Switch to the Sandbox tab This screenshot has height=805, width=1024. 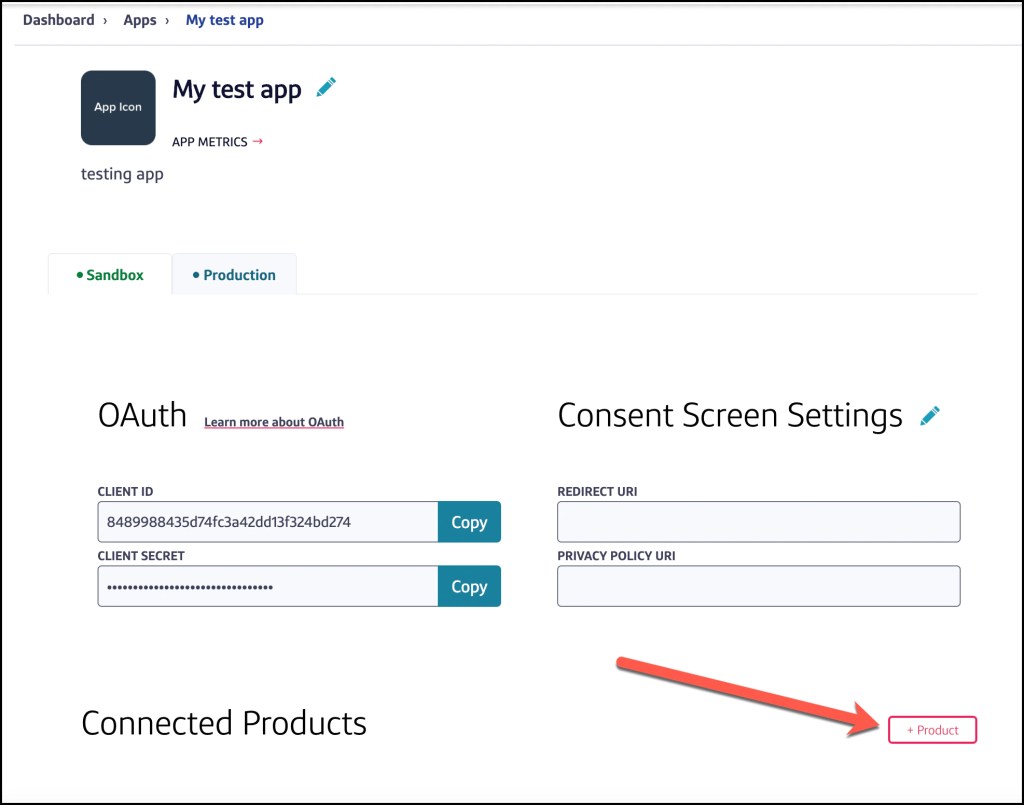110,275
